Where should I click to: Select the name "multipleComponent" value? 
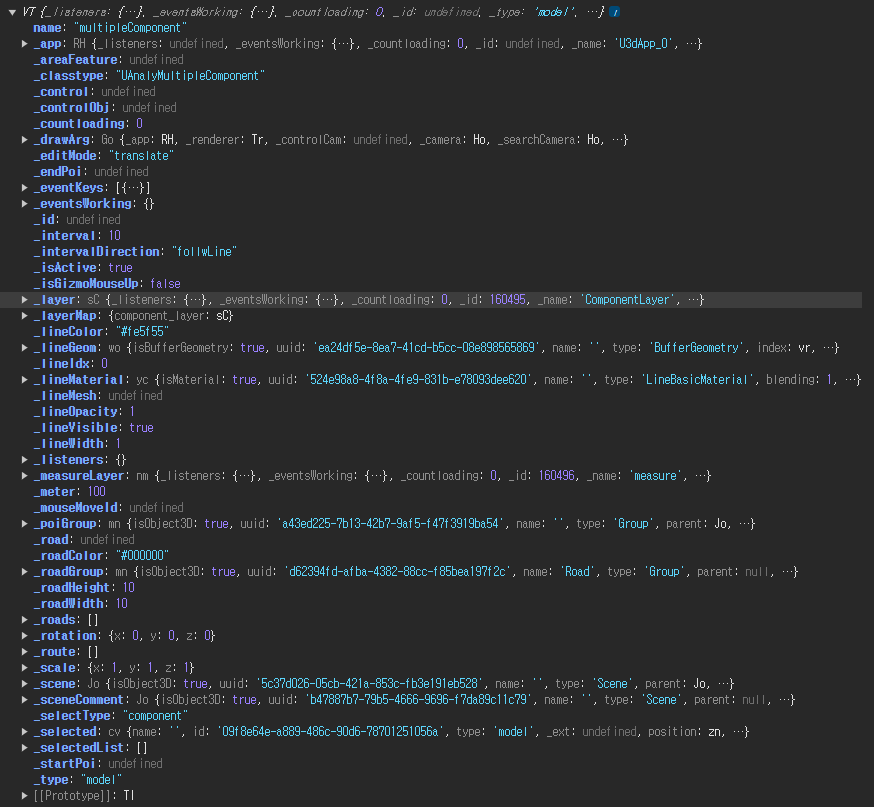130,27
